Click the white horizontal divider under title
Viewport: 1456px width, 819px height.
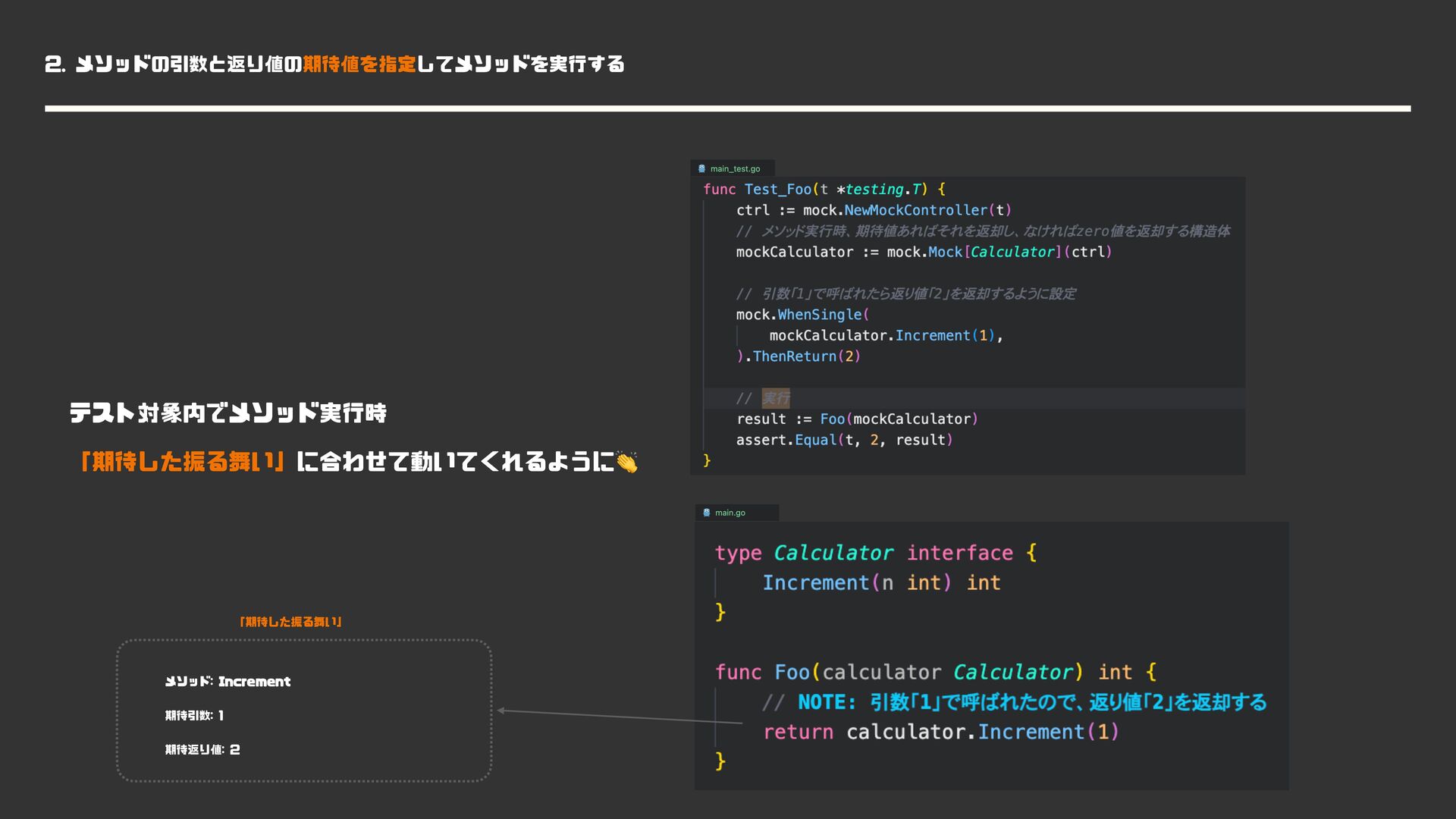(x=727, y=108)
